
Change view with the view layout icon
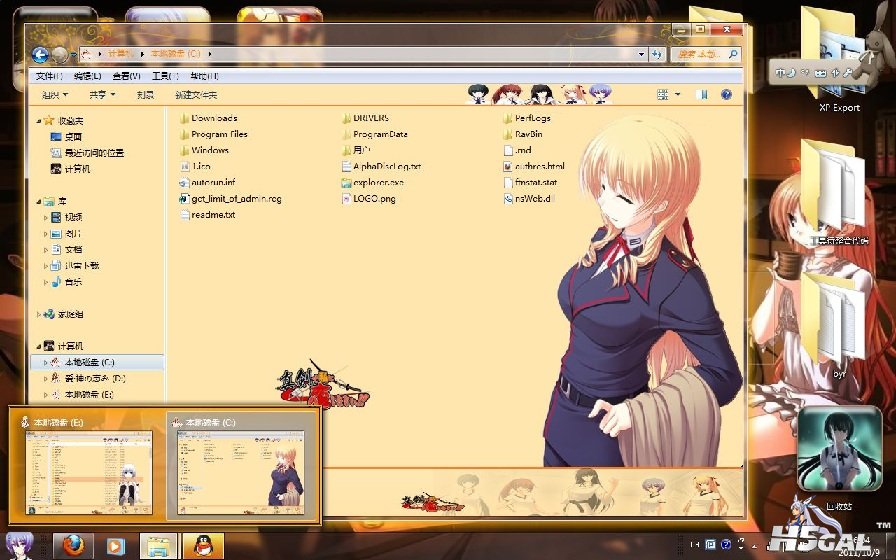point(663,94)
